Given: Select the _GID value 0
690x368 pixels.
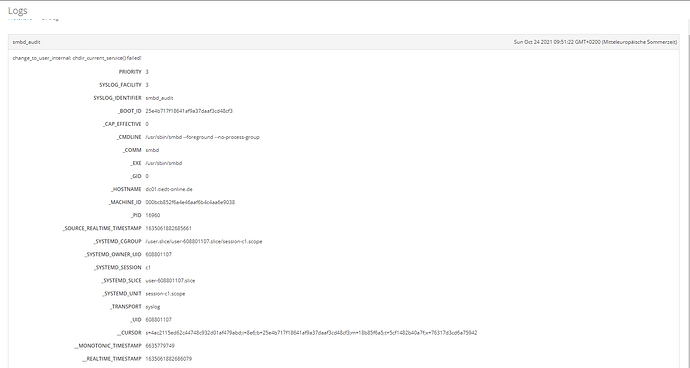Looking at the screenshot, I should tap(147, 176).
